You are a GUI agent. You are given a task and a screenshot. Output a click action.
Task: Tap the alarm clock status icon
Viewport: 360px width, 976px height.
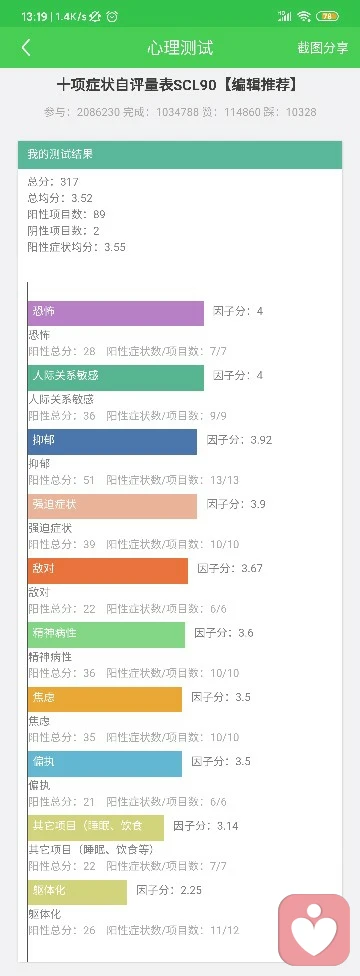[112, 17]
